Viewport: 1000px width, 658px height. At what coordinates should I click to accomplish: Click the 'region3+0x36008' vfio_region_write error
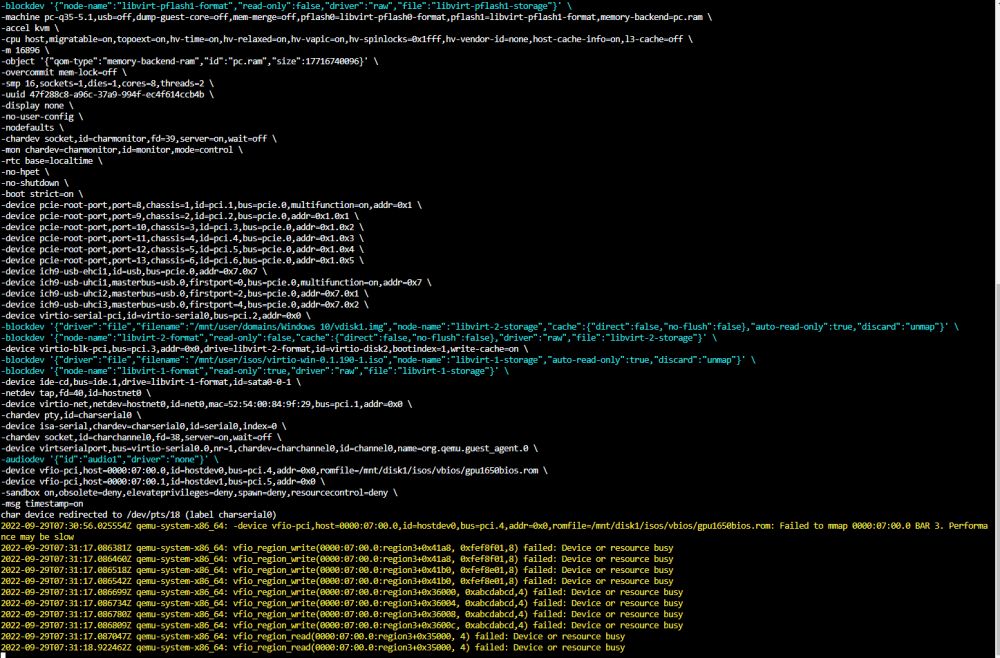click(342, 614)
